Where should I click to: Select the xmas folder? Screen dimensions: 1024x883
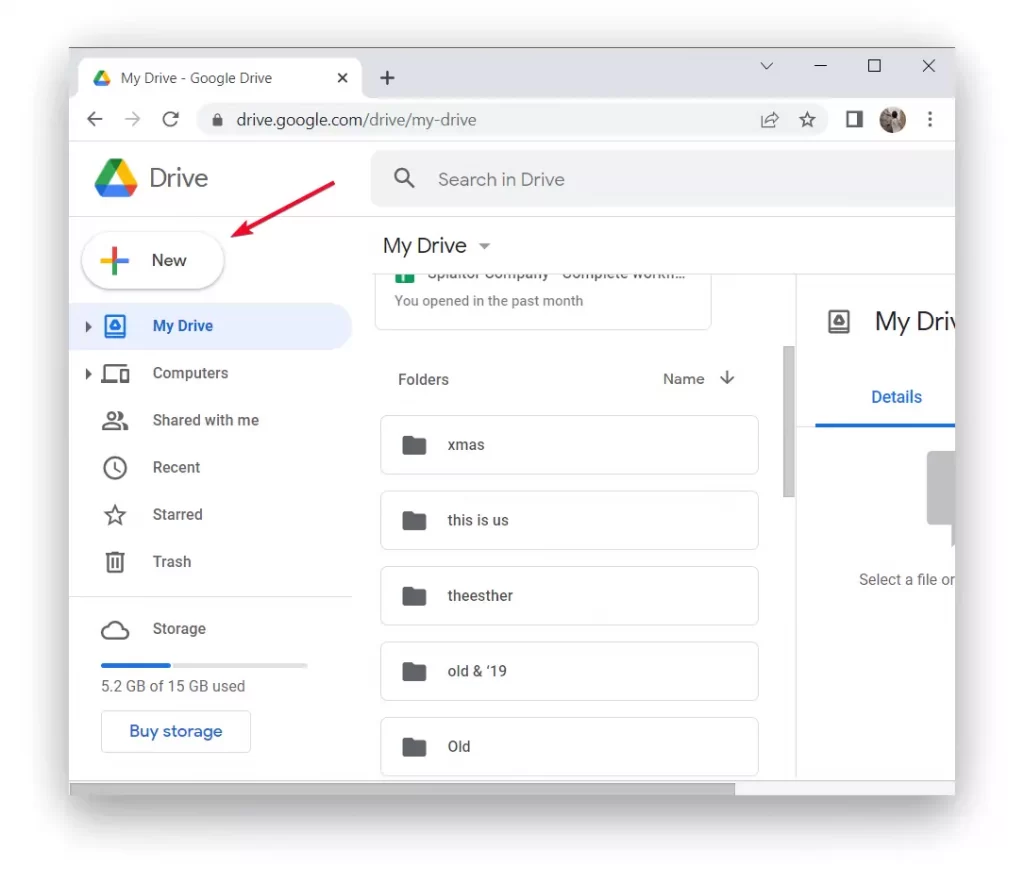[x=569, y=445]
